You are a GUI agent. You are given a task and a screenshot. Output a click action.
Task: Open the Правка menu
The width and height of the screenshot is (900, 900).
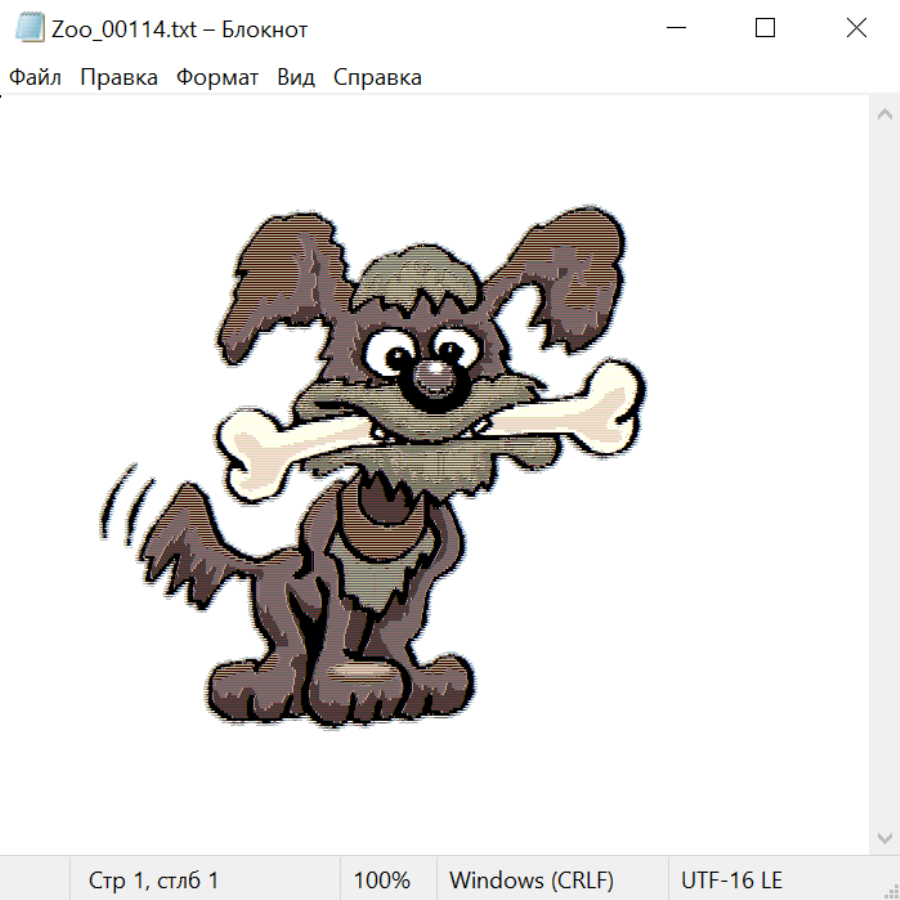click(x=119, y=78)
